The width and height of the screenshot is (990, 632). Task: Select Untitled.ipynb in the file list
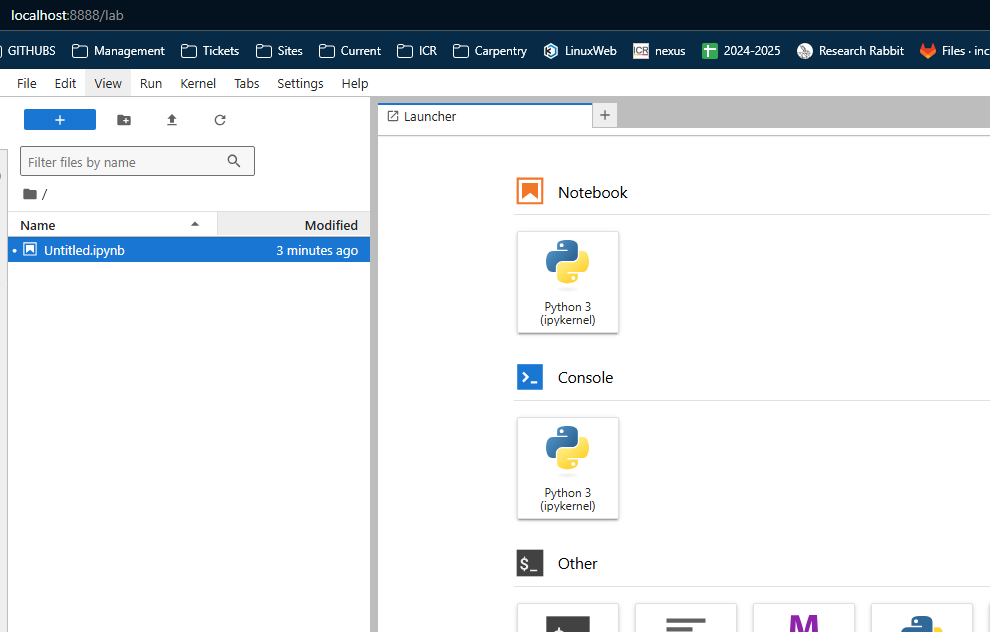tap(189, 250)
